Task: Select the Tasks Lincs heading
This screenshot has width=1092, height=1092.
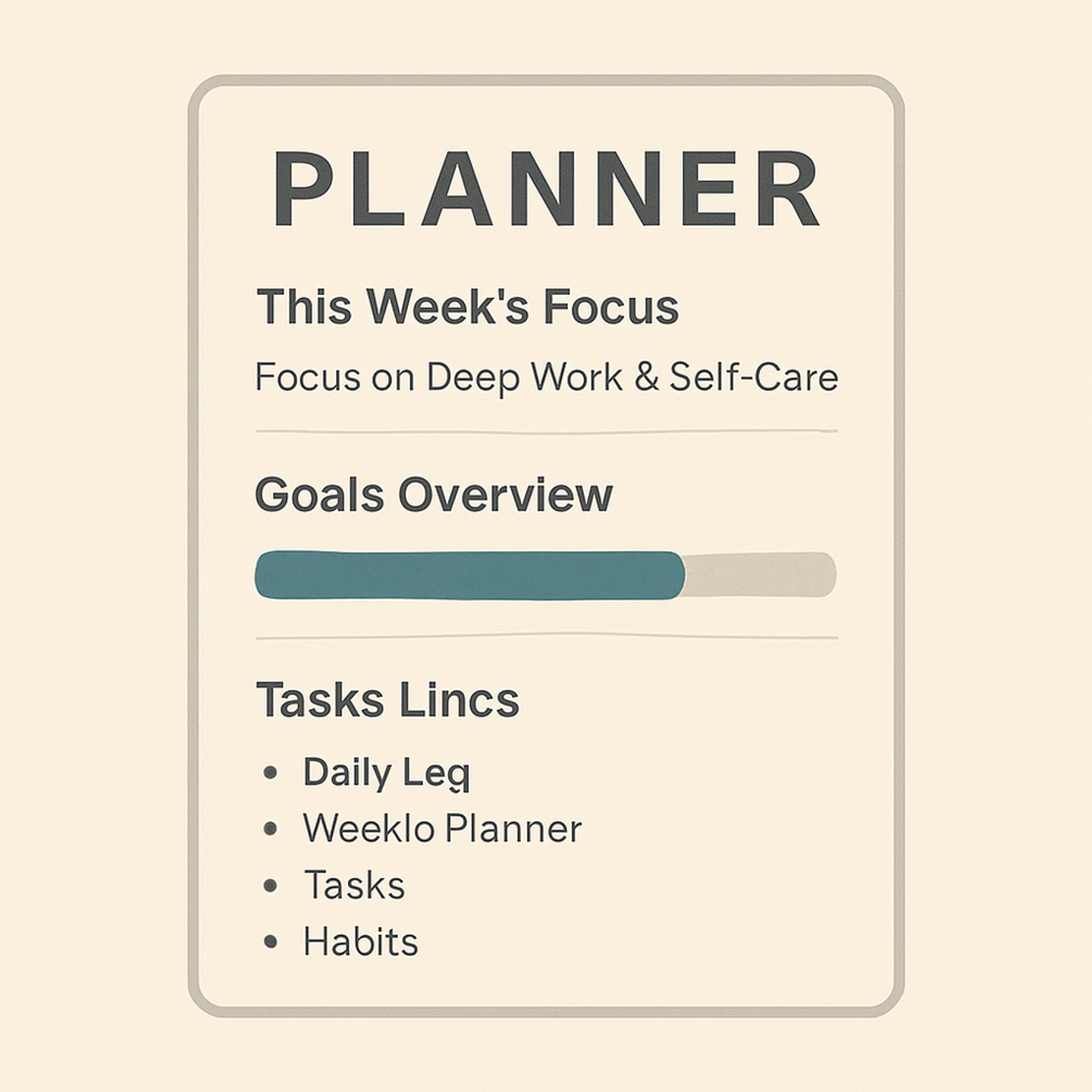Action: point(388,699)
